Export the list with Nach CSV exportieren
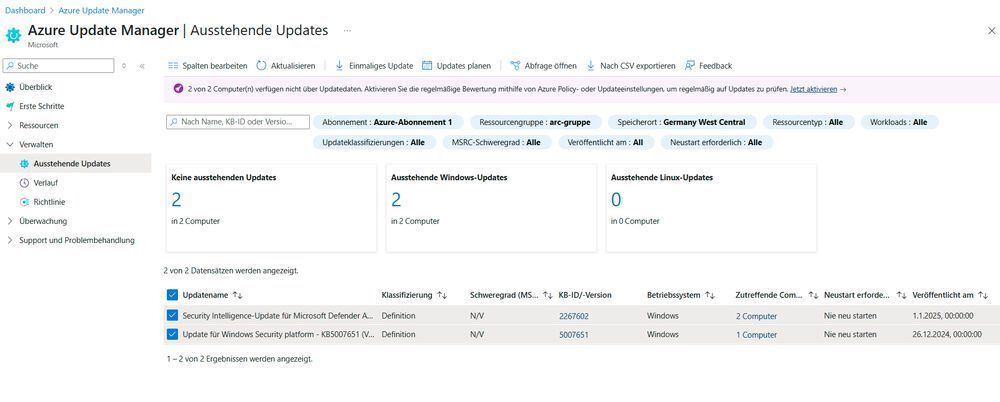 tap(630, 66)
